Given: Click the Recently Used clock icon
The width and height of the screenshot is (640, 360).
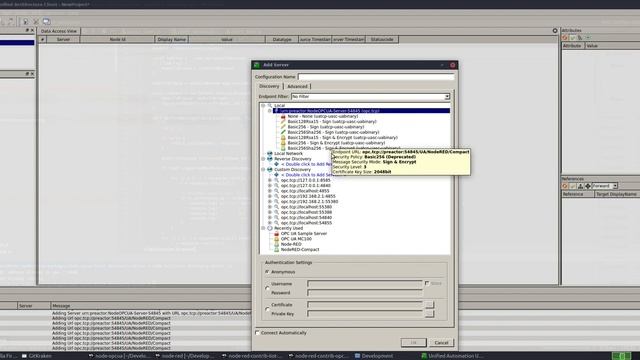Looking at the screenshot, I should pos(270,228).
